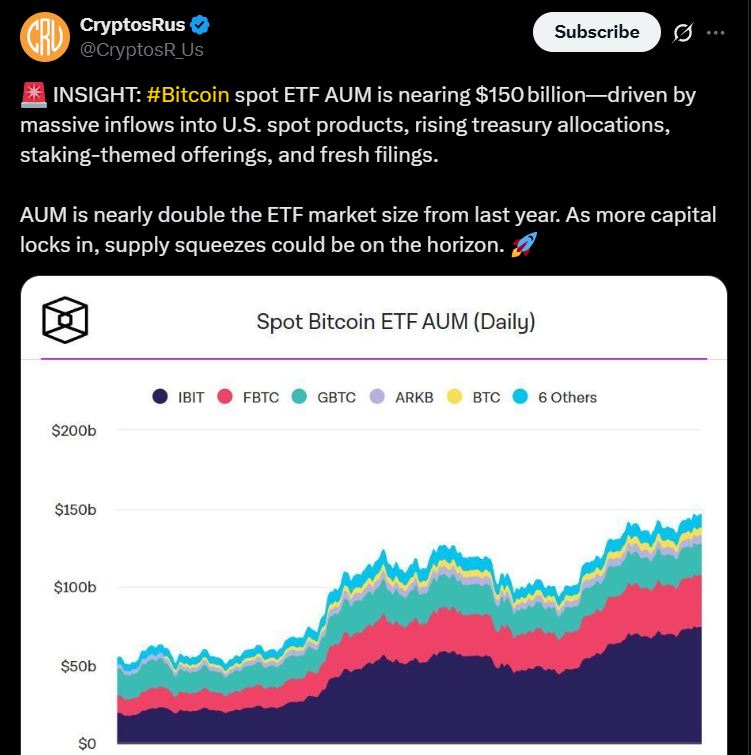
Task: Open the more options ellipsis menu
Action: [715, 32]
